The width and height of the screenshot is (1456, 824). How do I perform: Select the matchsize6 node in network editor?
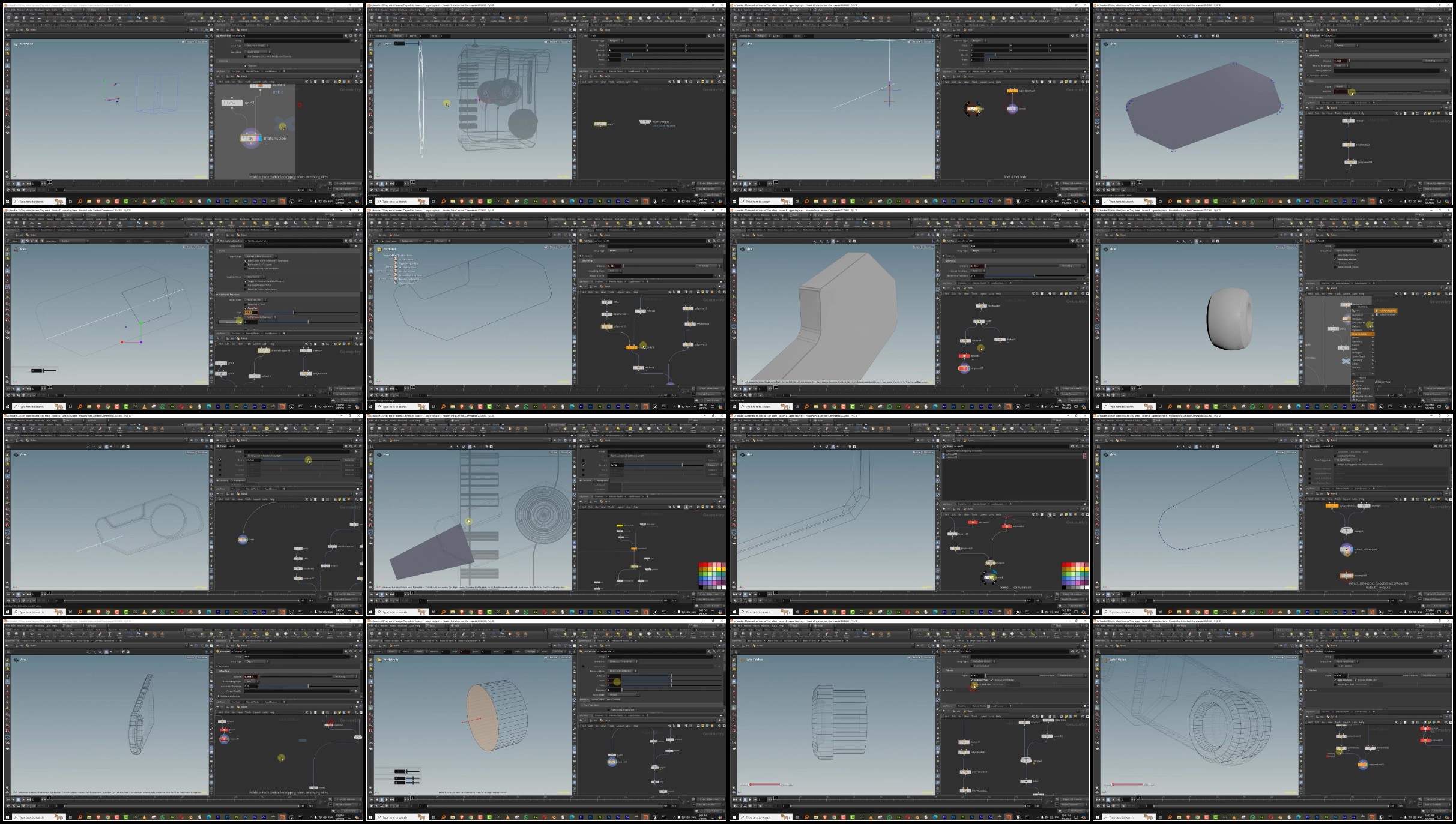click(250, 139)
